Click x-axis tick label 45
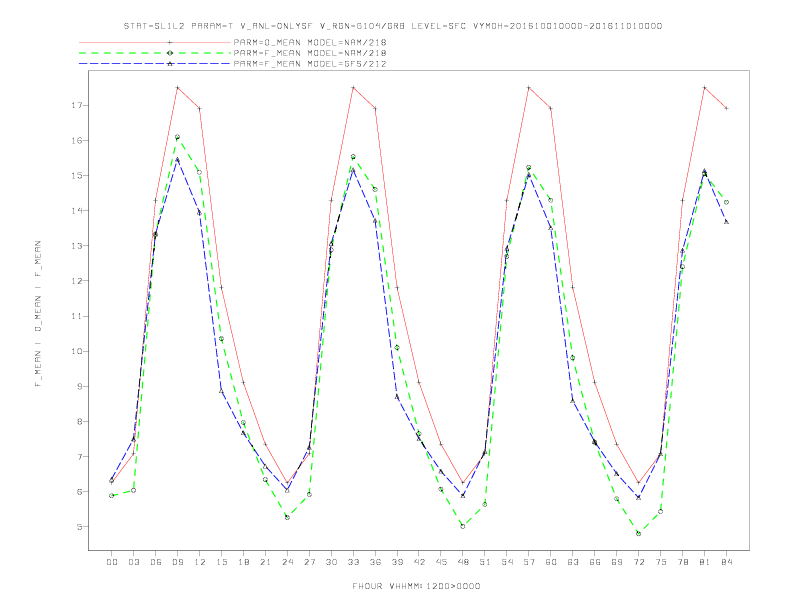This screenshot has height=612, width=792. [441, 562]
